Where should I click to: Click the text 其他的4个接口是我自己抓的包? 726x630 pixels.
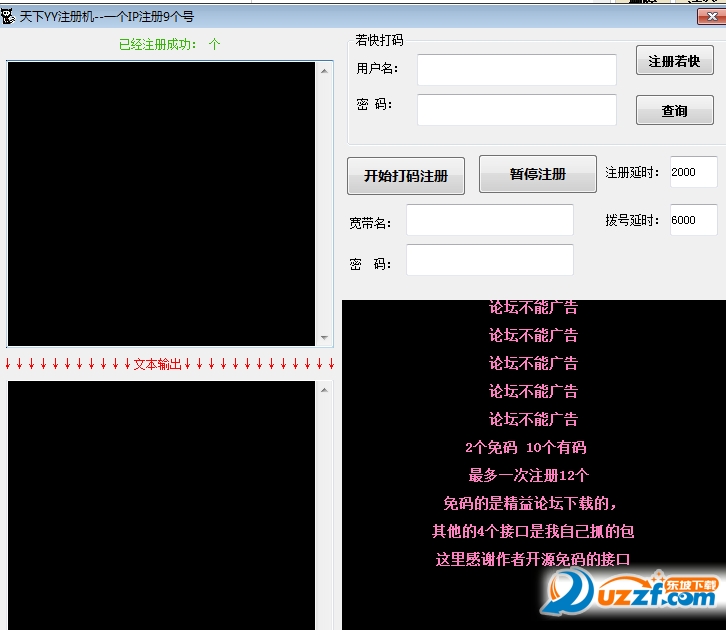tap(533, 531)
